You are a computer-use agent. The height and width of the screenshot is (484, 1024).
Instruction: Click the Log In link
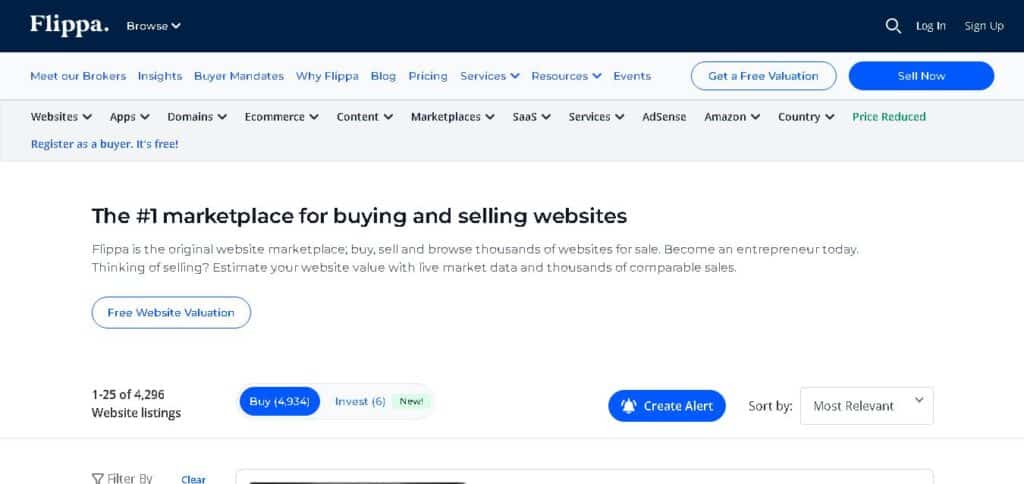pyautogui.click(x=931, y=26)
